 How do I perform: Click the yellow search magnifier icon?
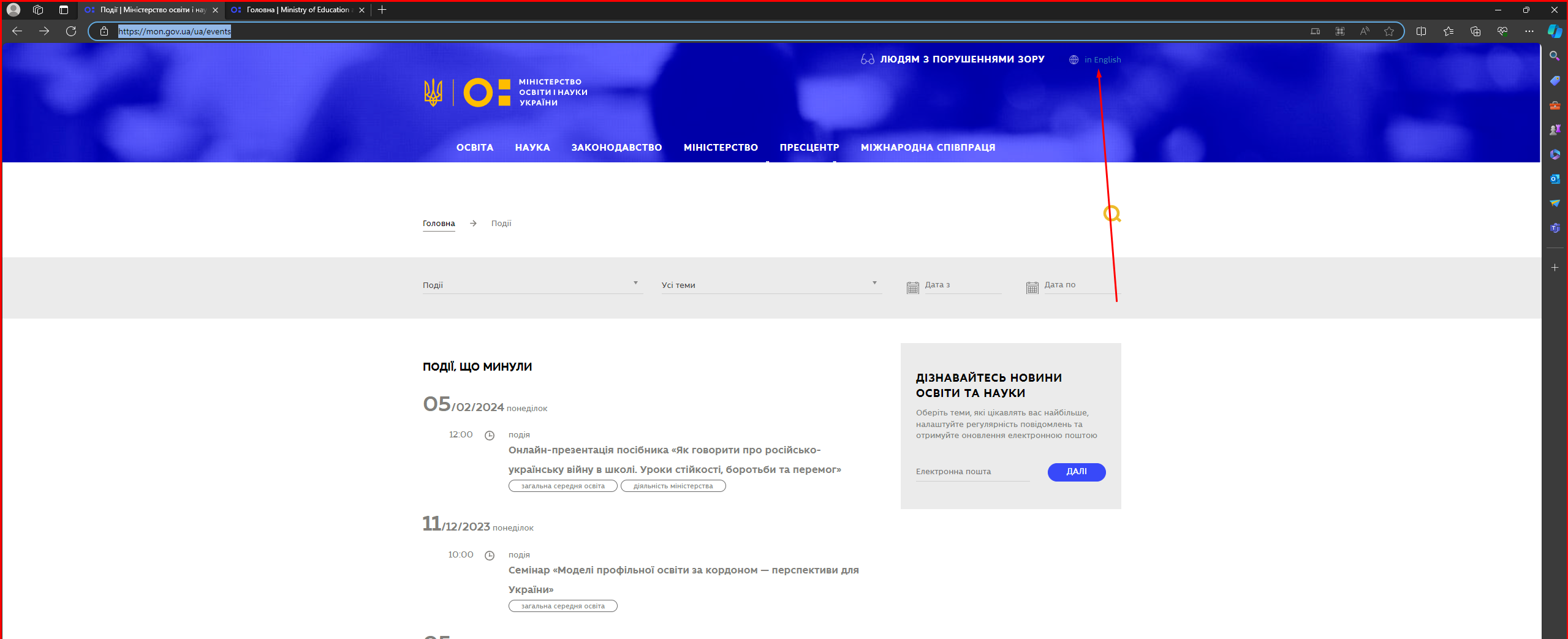click(x=1112, y=214)
